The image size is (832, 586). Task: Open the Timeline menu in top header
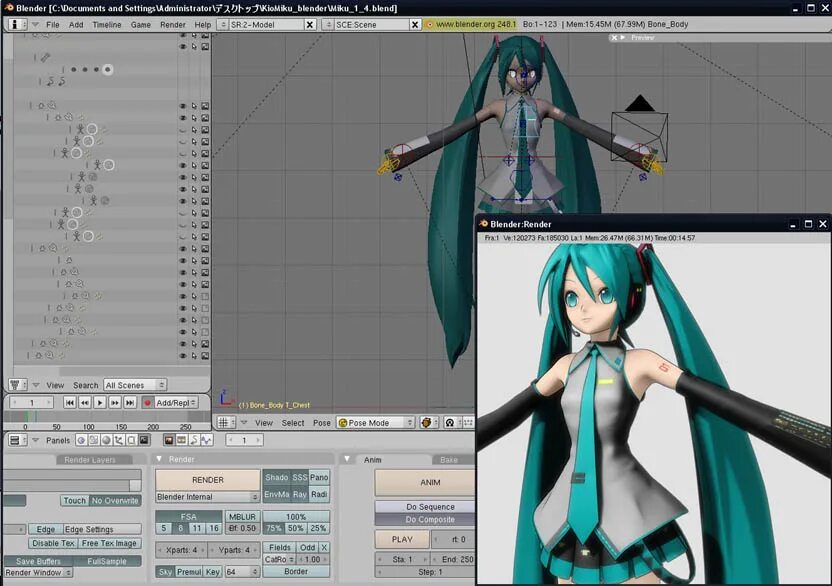(x=107, y=24)
